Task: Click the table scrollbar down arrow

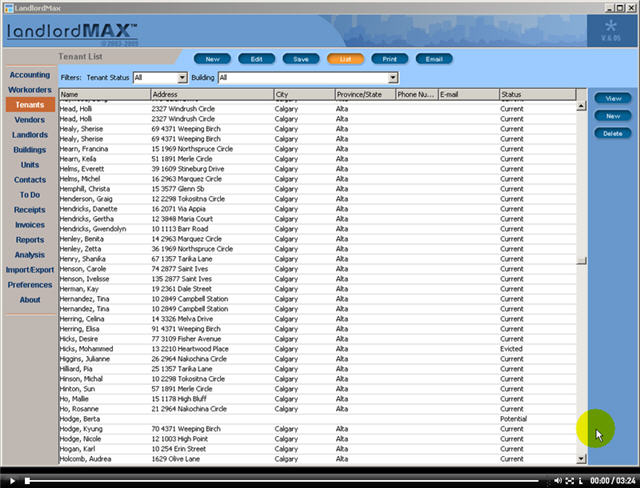Action: pyautogui.click(x=581, y=459)
